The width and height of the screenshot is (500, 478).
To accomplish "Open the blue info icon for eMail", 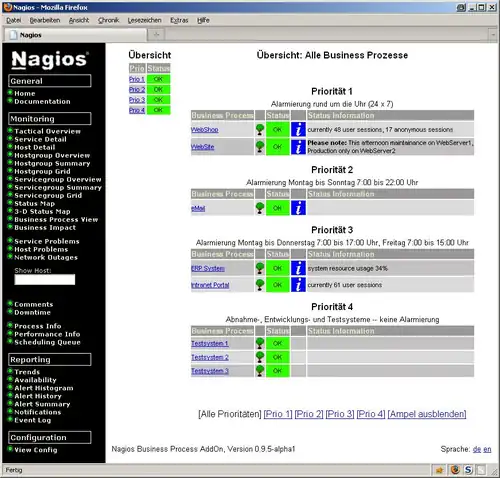I will pyautogui.click(x=298, y=208).
